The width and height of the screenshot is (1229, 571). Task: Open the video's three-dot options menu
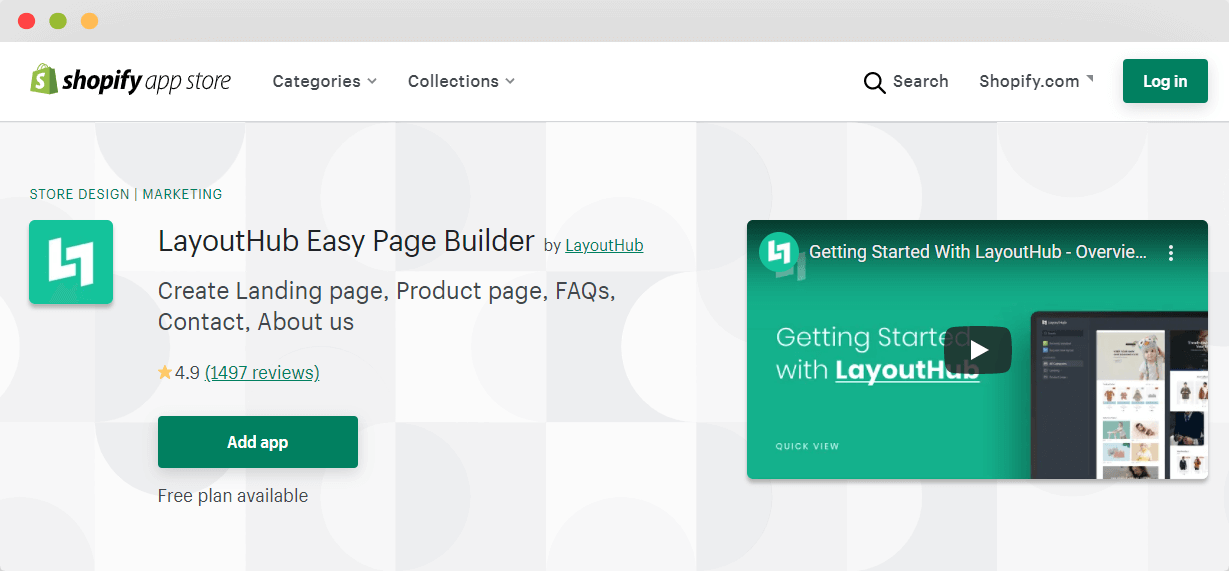click(1171, 253)
